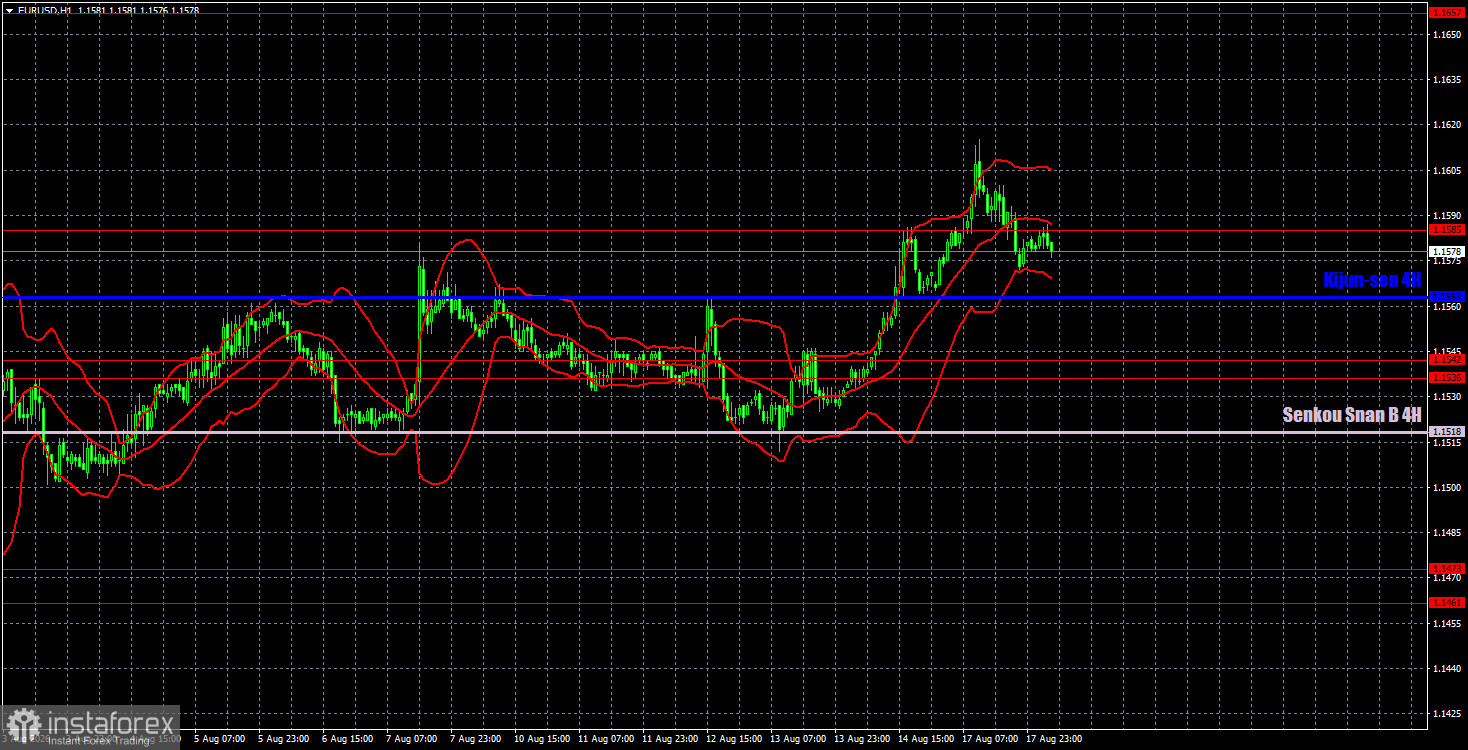Image resolution: width=1468 pixels, height=750 pixels.
Task: Click the 7 Aug 23:00 time label
Action: (476, 740)
